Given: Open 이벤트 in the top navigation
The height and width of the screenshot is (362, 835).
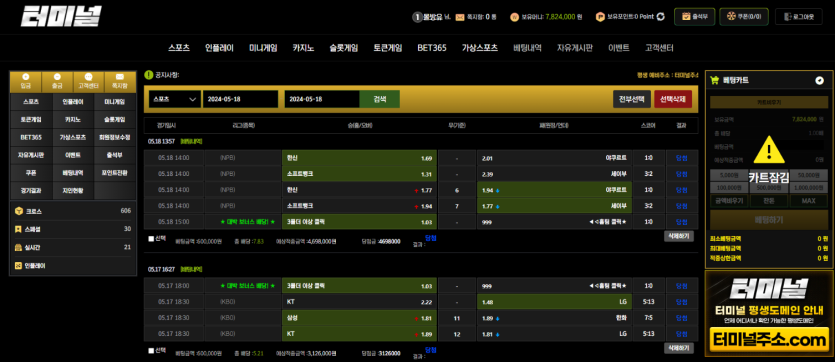Looking at the screenshot, I should (619, 47).
